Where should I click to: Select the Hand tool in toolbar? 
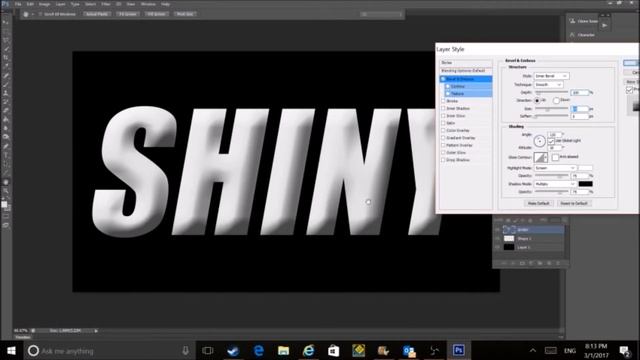click(x=6, y=182)
